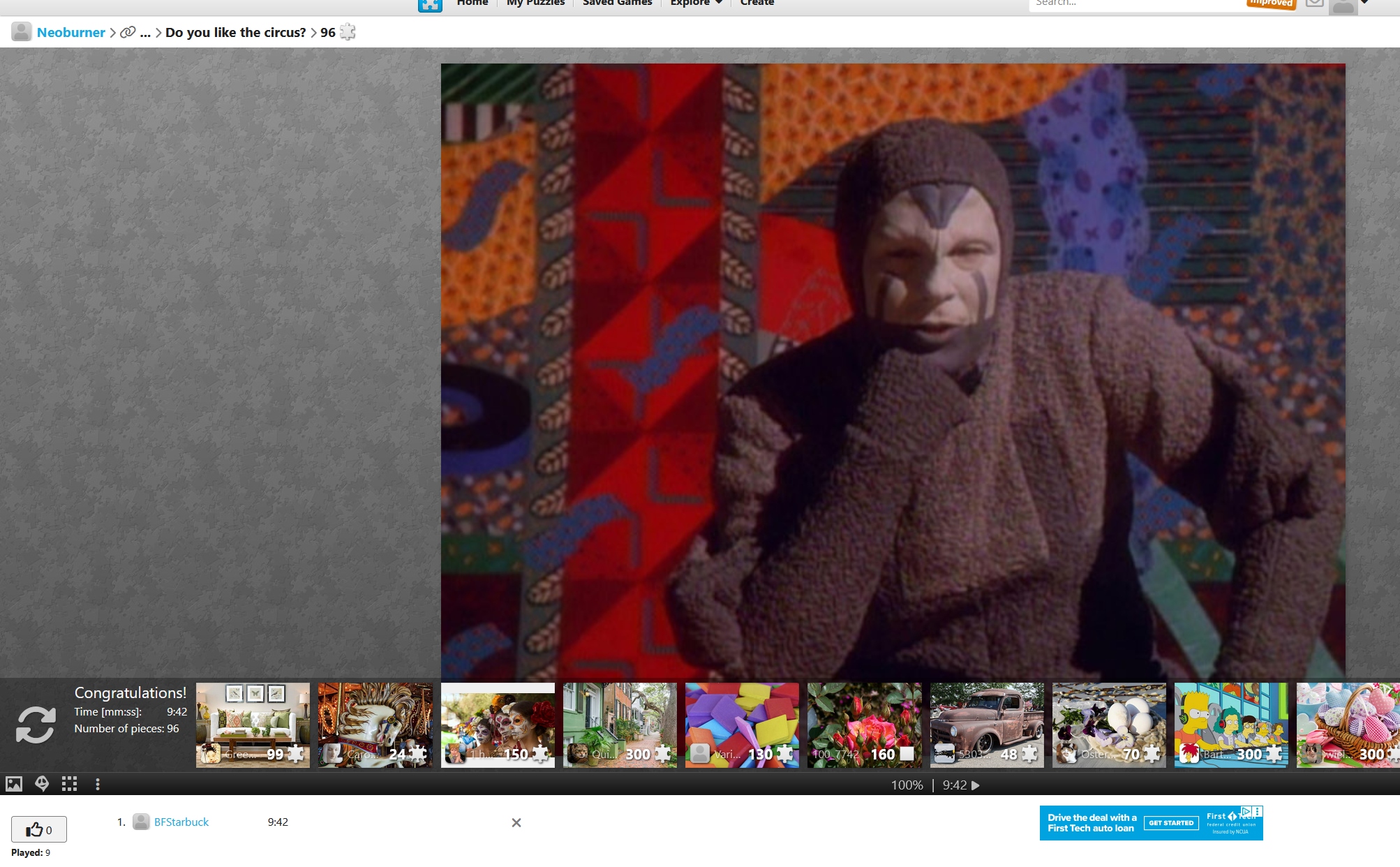Open the Create menu item

pyautogui.click(x=757, y=3)
